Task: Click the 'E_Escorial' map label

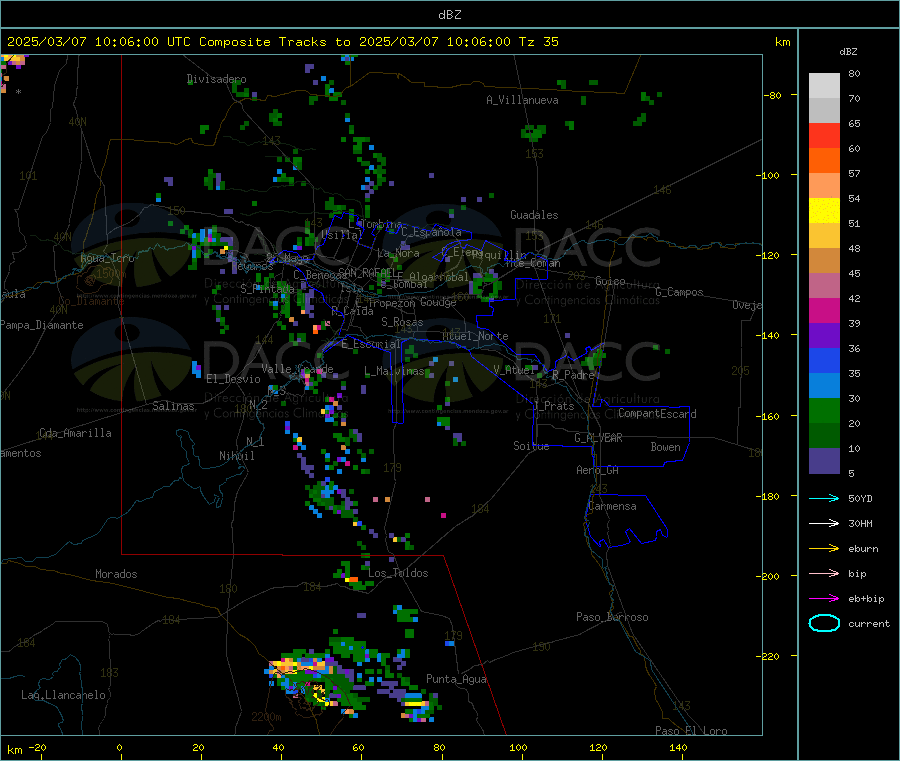Action: [370, 344]
